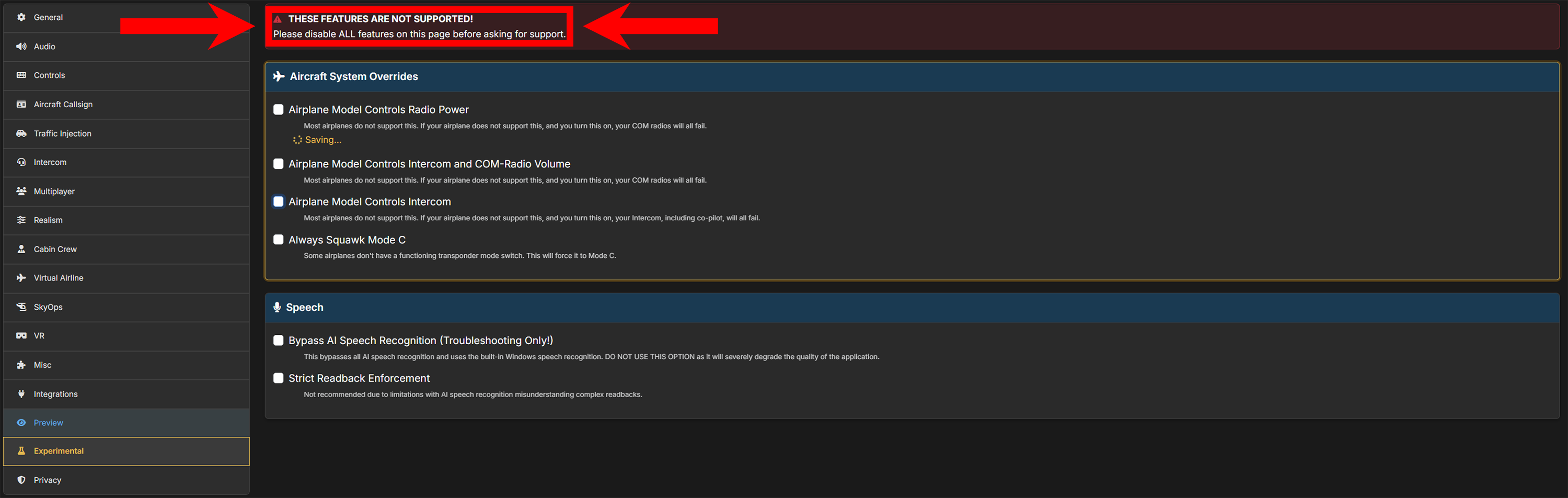
Task: Click the Multiplayer people icon
Action: (x=21, y=191)
